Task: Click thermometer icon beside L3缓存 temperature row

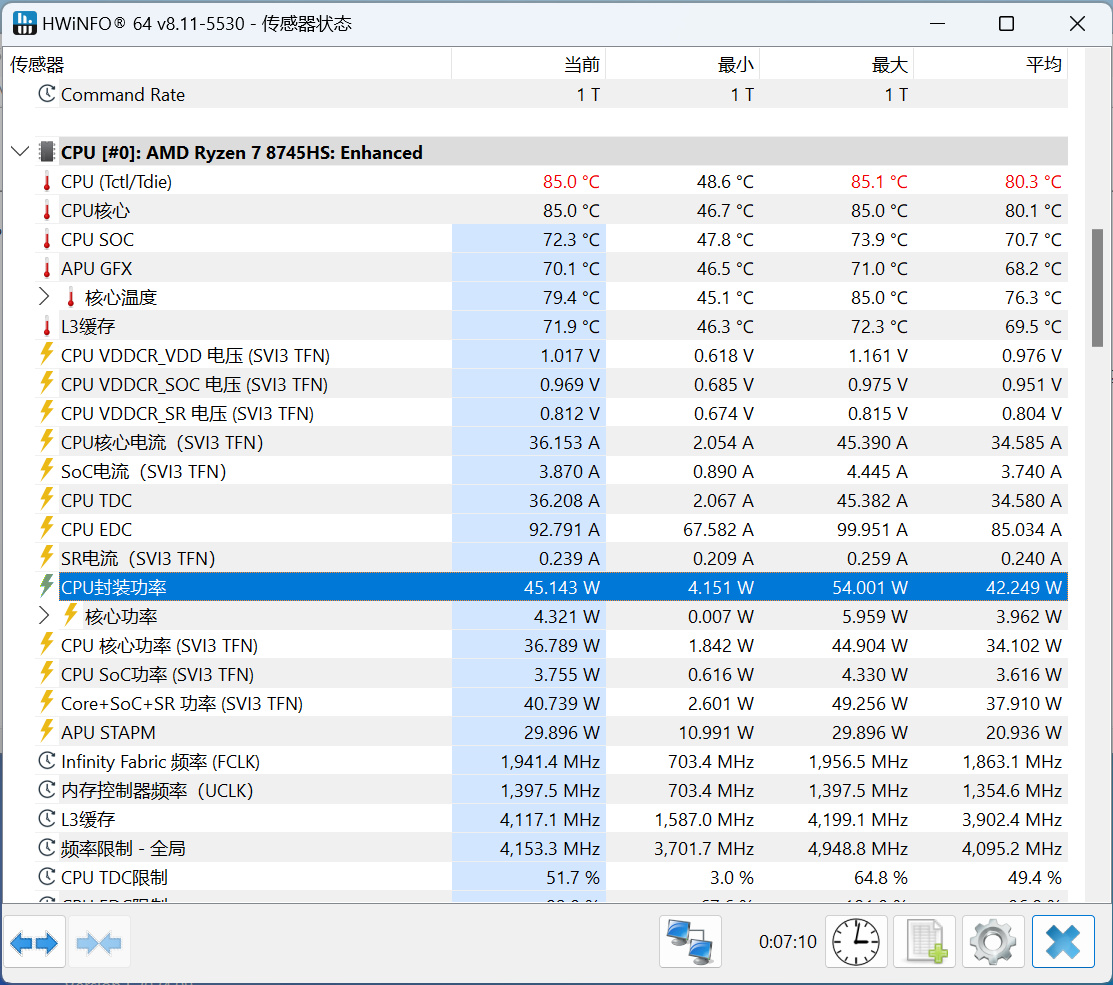Action: click(47, 327)
